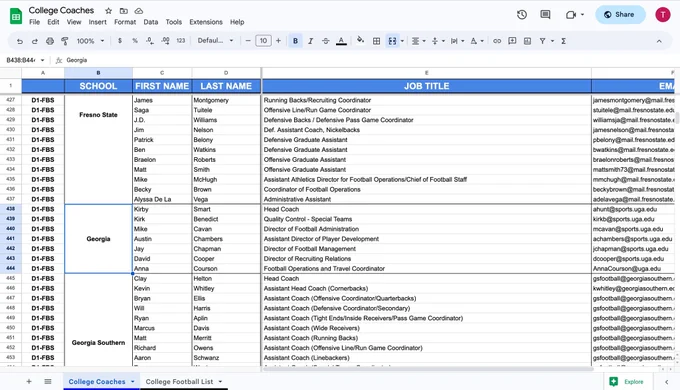The width and height of the screenshot is (680, 390).
Task: Create a filter icon
Action: [x=543, y=41]
